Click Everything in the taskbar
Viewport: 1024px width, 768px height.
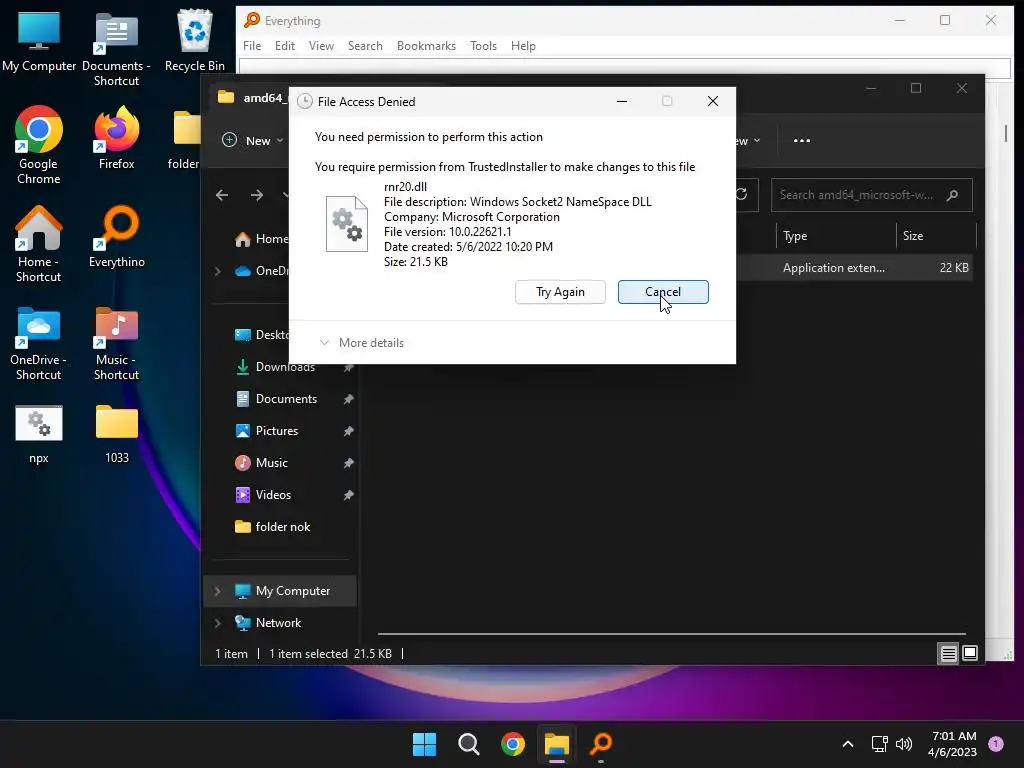(x=601, y=744)
